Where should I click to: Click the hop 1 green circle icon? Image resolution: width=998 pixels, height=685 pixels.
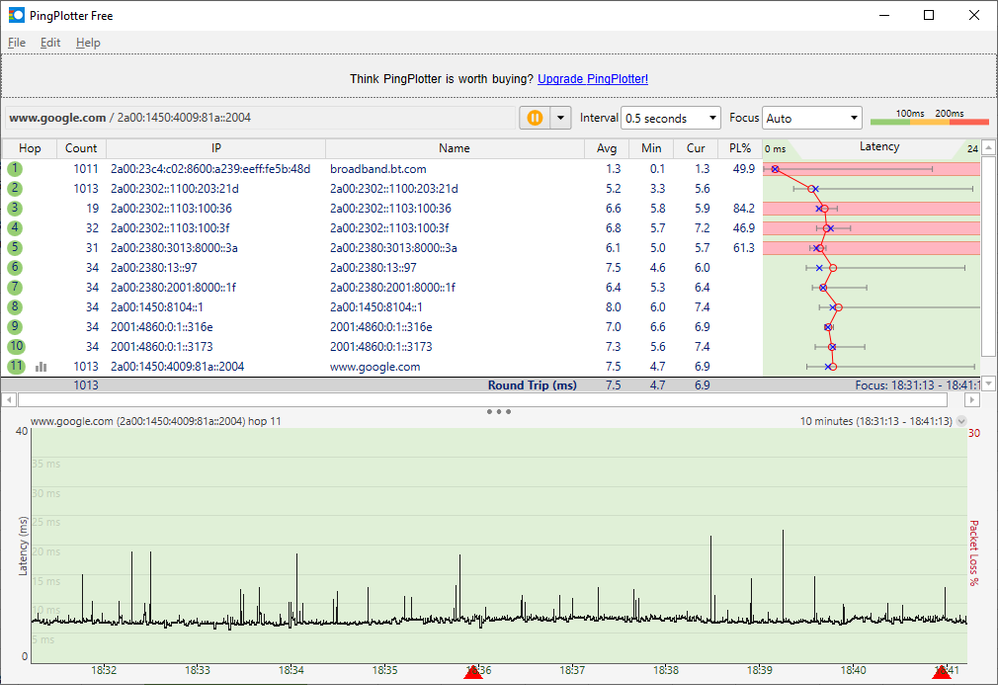click(x=15, y=169)
